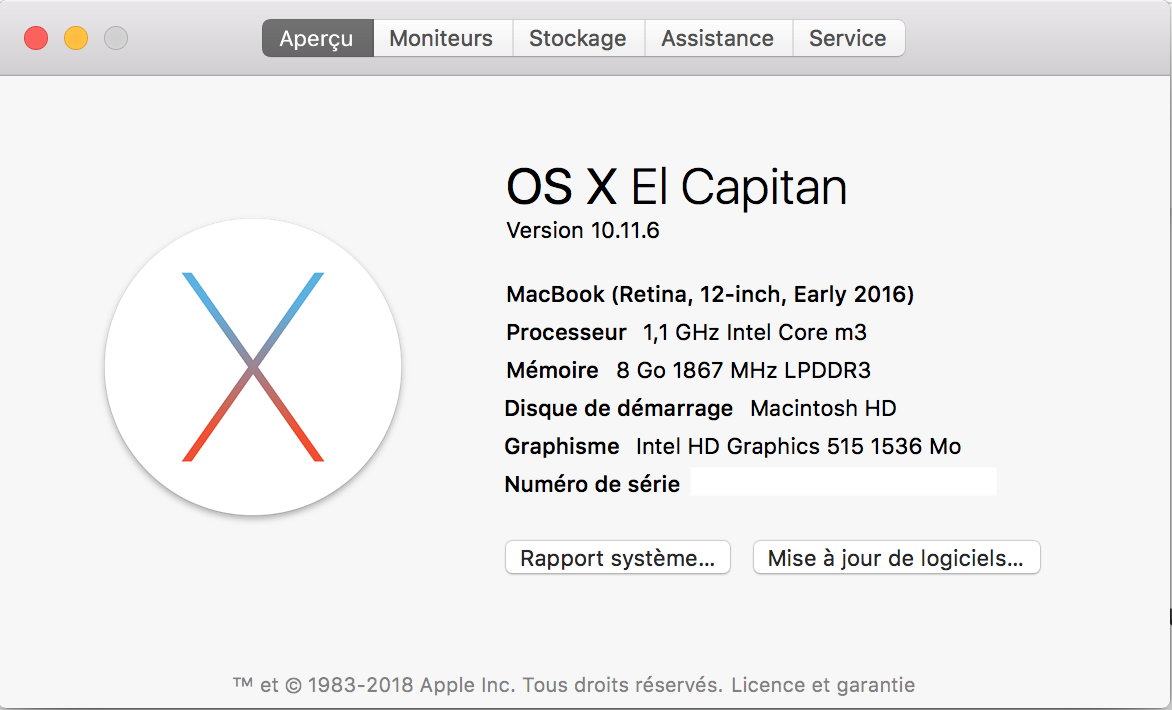The image size is (1172, 710).
Task: Show the Service tab
Action: pyautogui.click(x=847, y=39)
